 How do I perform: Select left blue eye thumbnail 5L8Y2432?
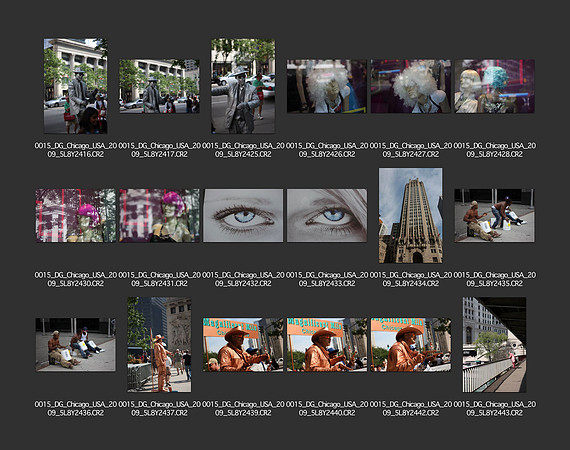click(x=243, y=216)
